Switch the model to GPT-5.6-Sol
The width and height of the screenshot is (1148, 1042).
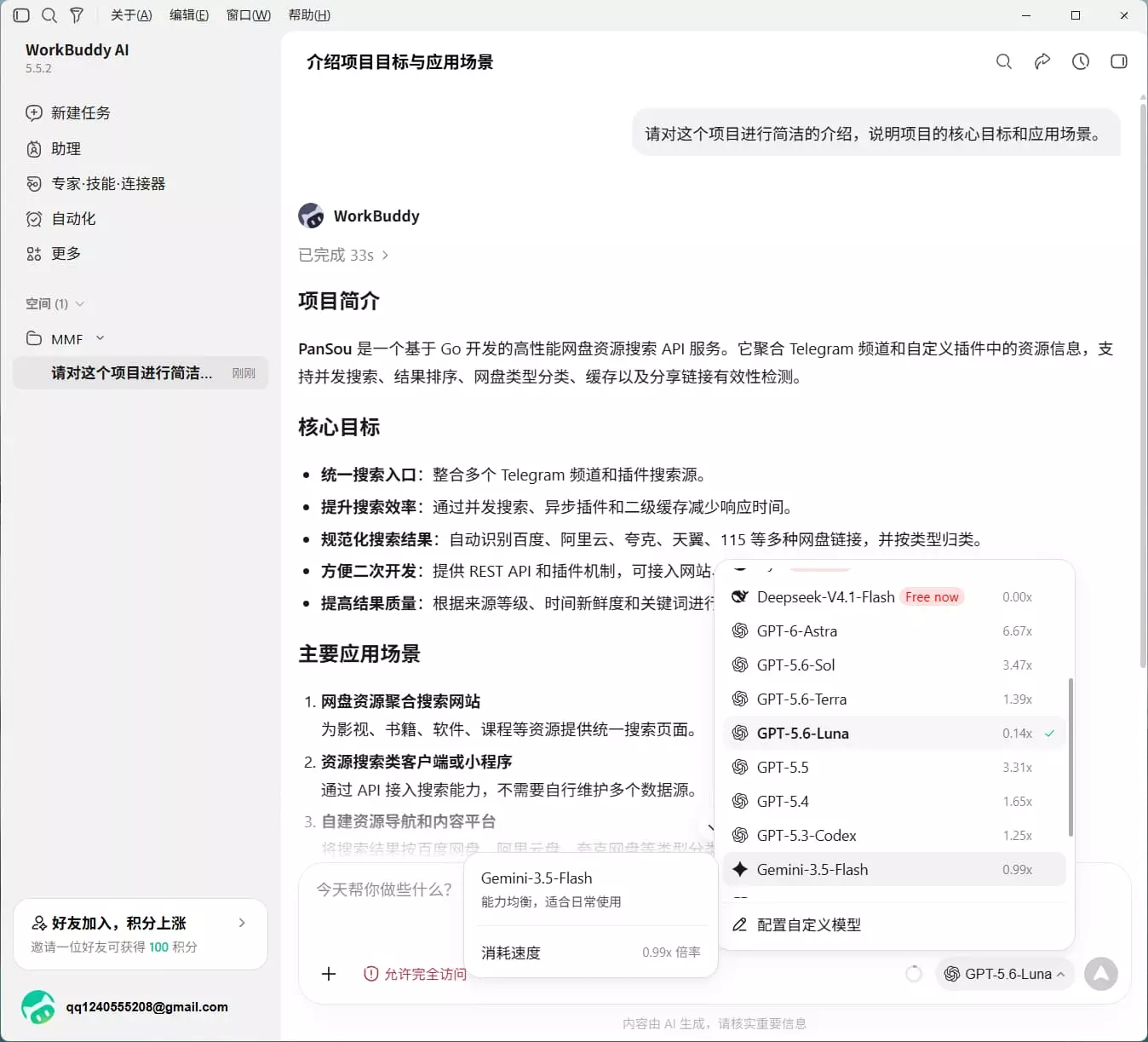pos(894,665)
